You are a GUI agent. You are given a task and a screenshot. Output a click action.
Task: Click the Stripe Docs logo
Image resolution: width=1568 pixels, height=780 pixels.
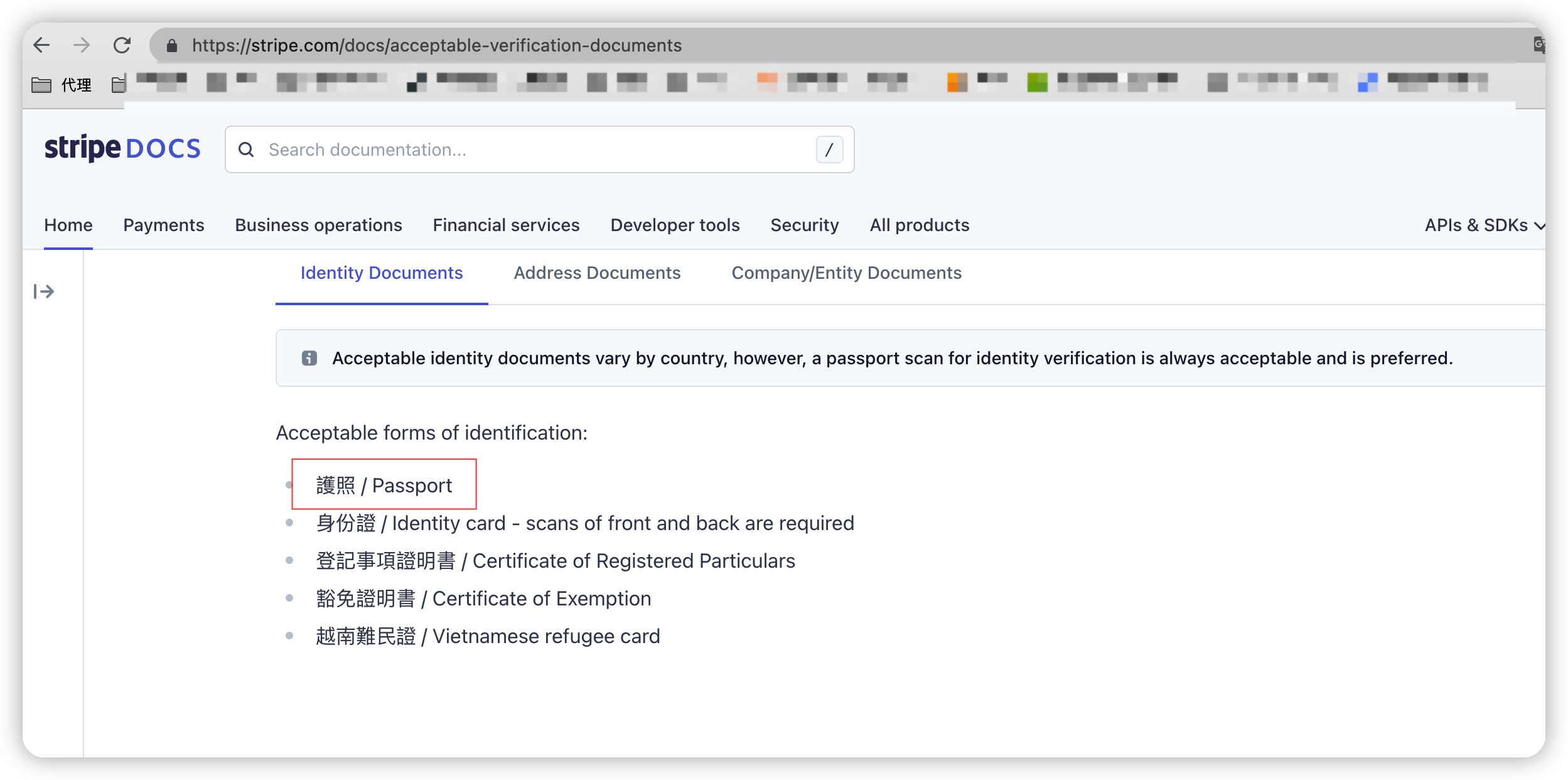point(122,148)
